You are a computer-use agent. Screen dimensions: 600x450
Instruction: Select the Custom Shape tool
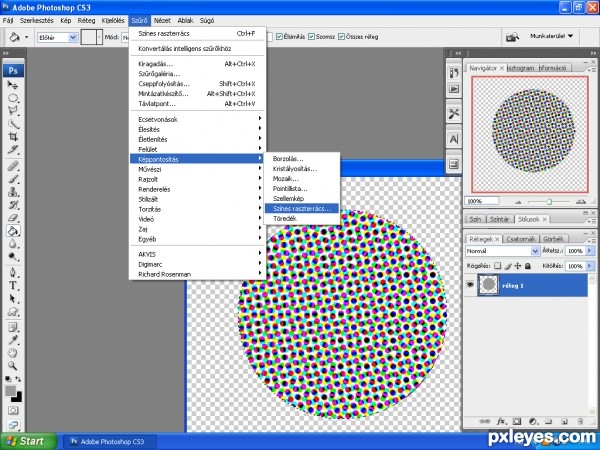[x=13, y=311]
